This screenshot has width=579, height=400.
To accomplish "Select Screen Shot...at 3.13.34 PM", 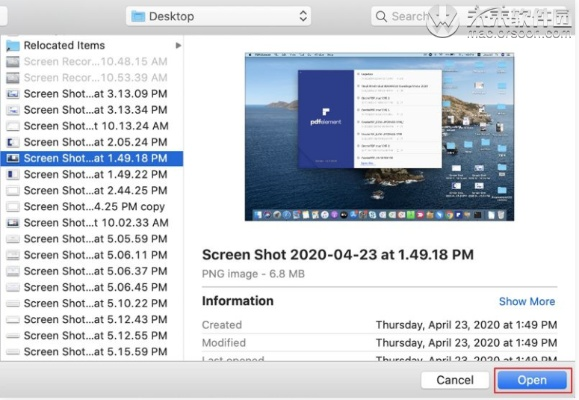I will tap(92, 110).
